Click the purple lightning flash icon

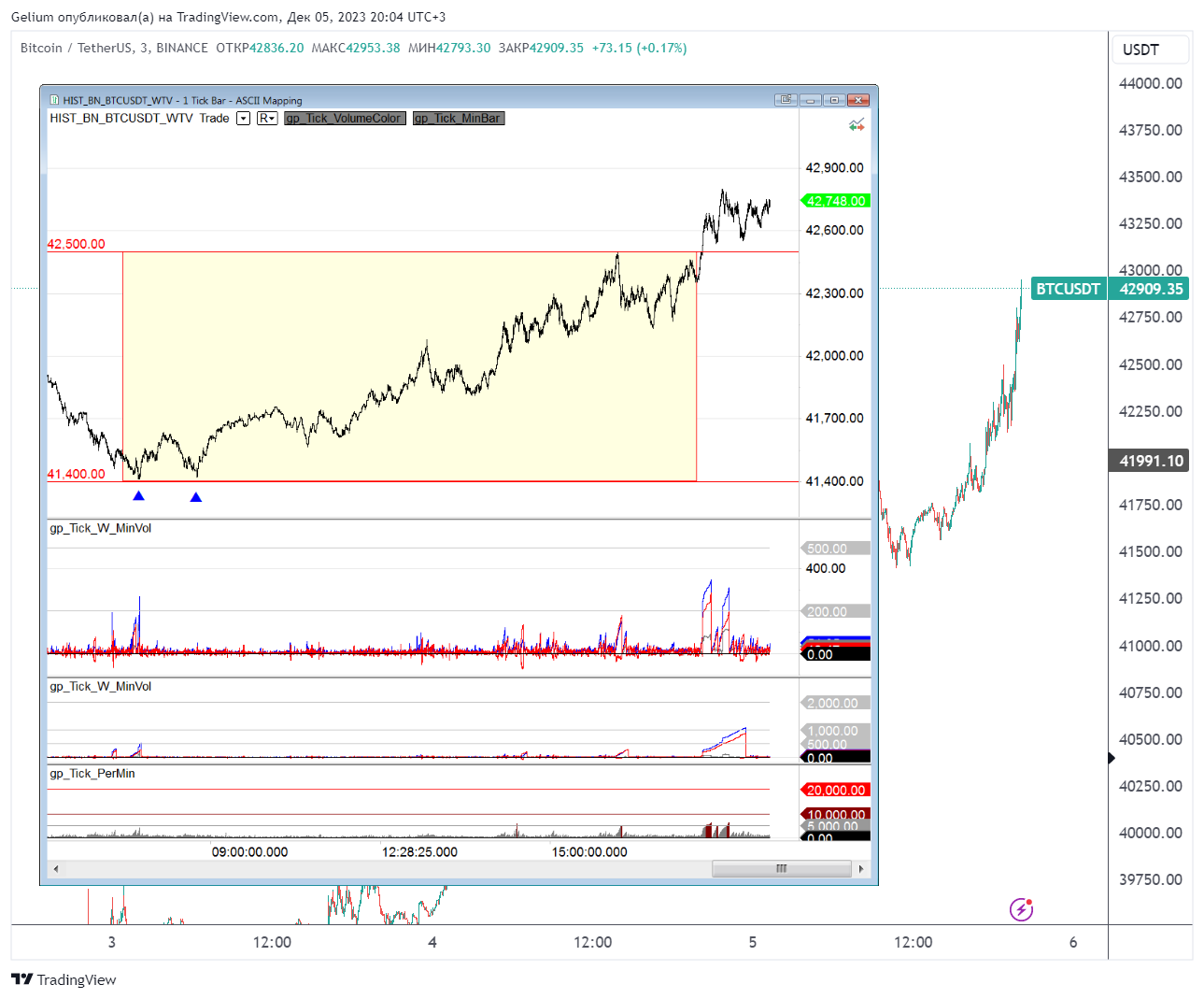click(x=1021, y=909)
